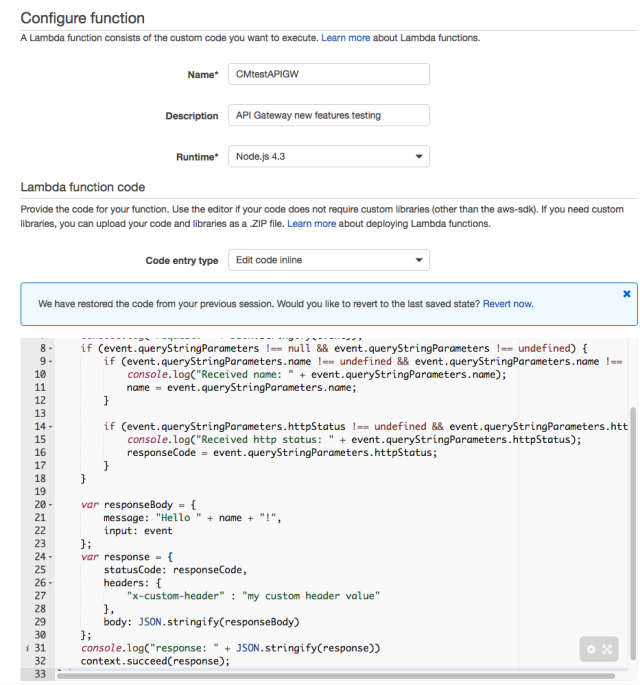Click the editor horizontal scrollbar
Viewport: 640px width, 685px height.
tap(336, 676)
